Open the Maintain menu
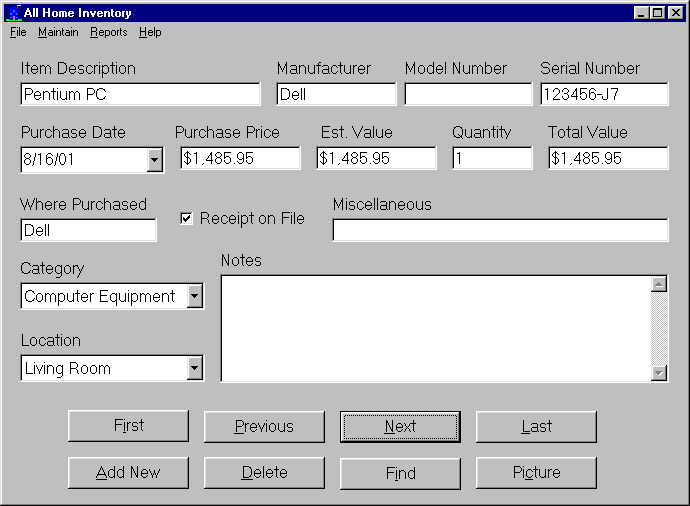This screenshot has width=690, height=506. click(58, 32)
